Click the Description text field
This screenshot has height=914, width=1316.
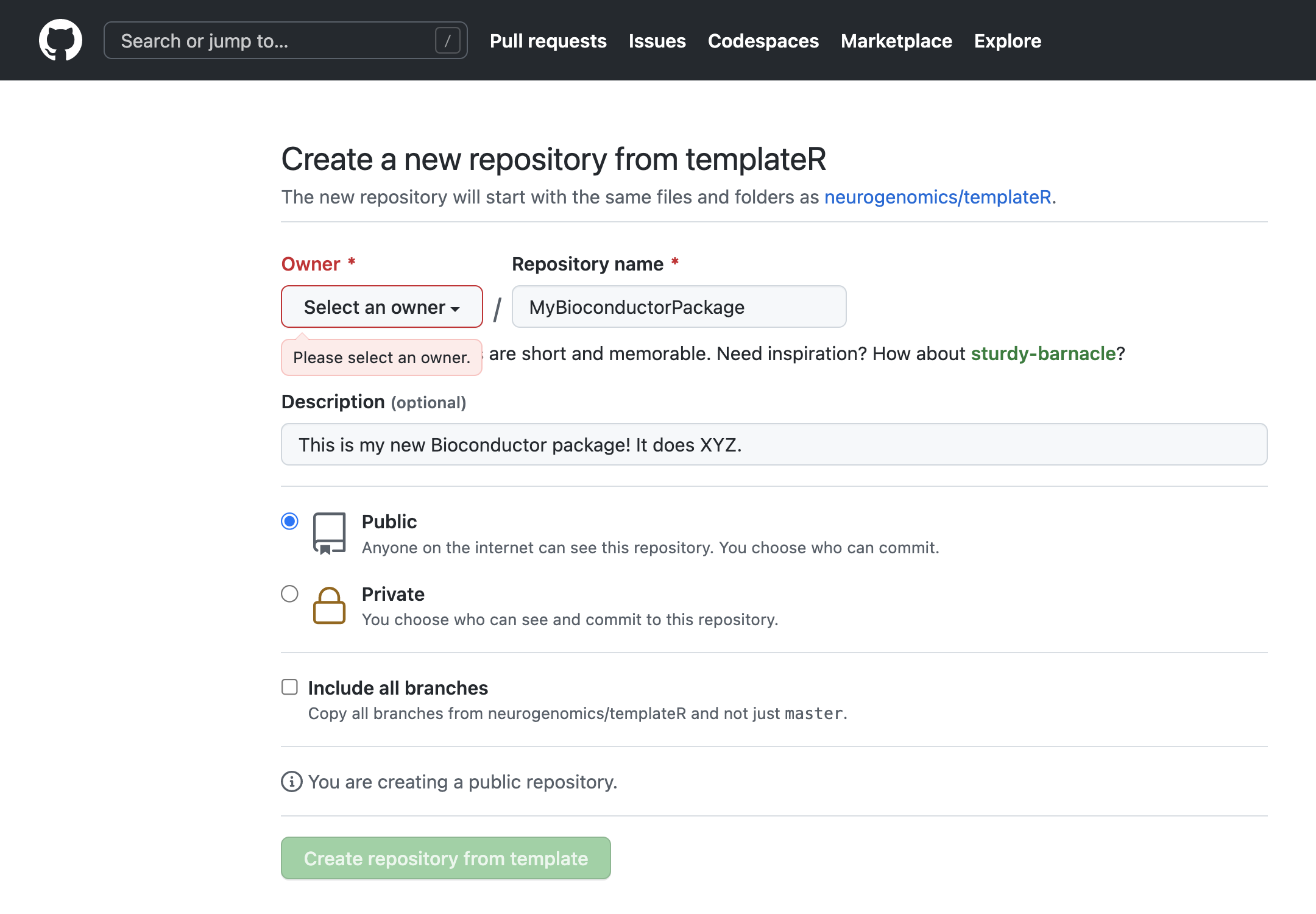click(x=774, y=444)
